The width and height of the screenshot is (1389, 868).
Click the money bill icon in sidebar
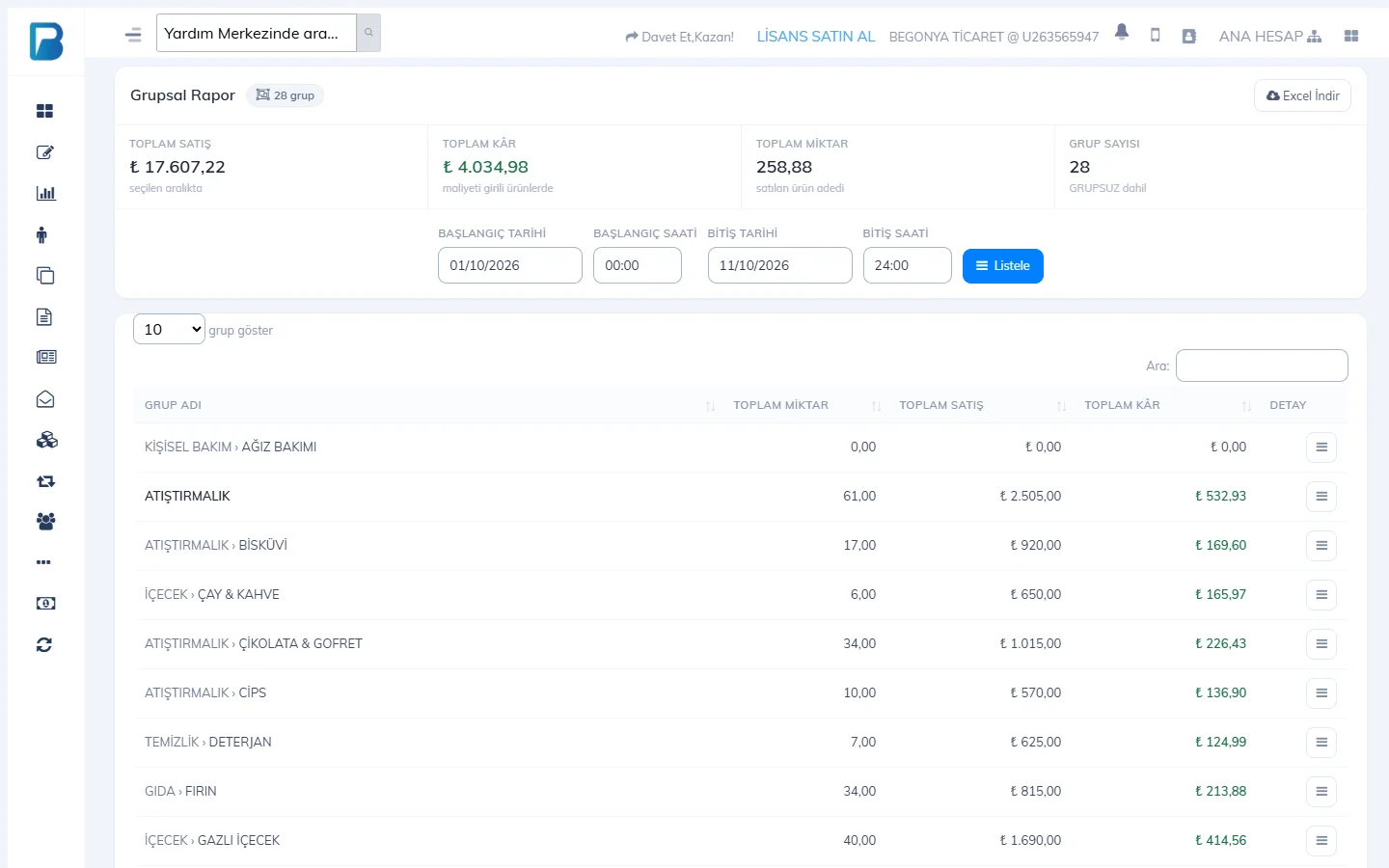[x=45, y=604]
